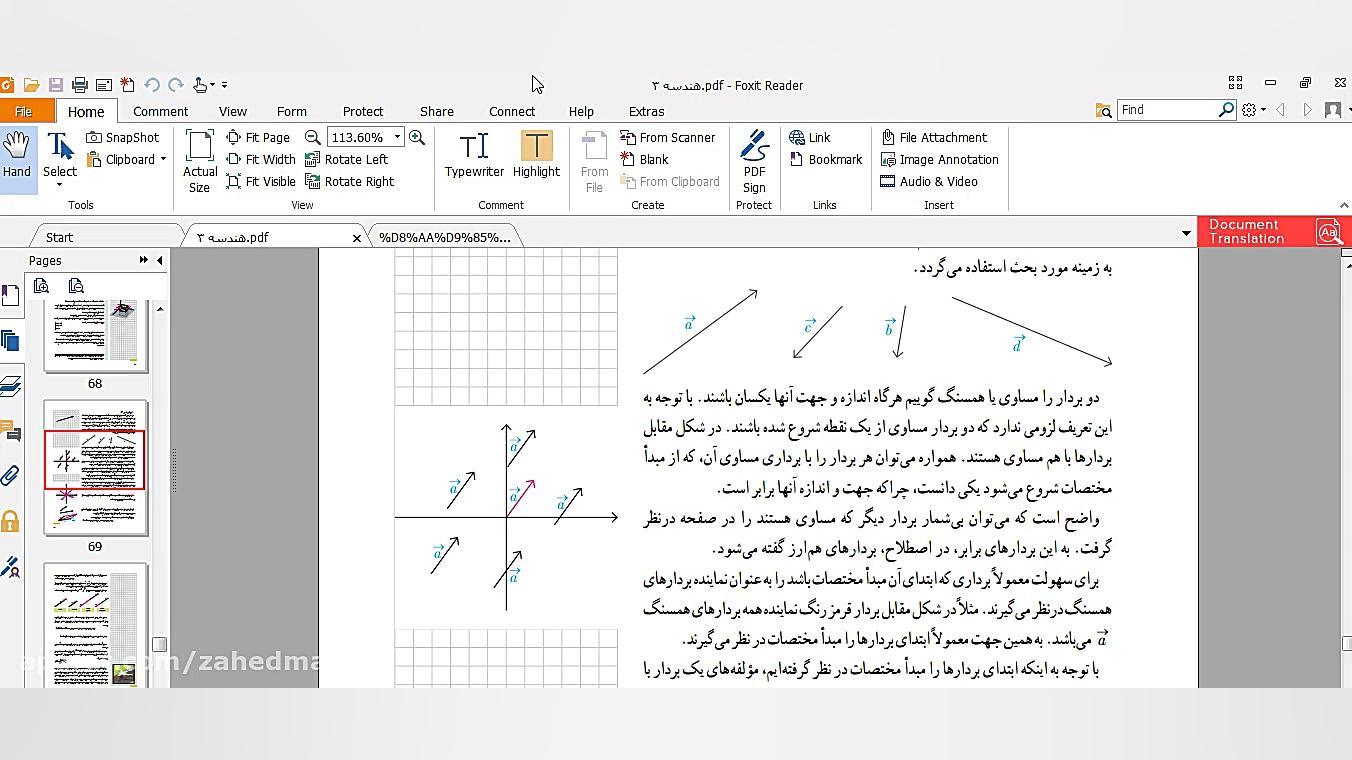This screenshot has width=1352, height=760.
Task: Jump to page 68 via its thumbnail
Action: pos(96,335)
